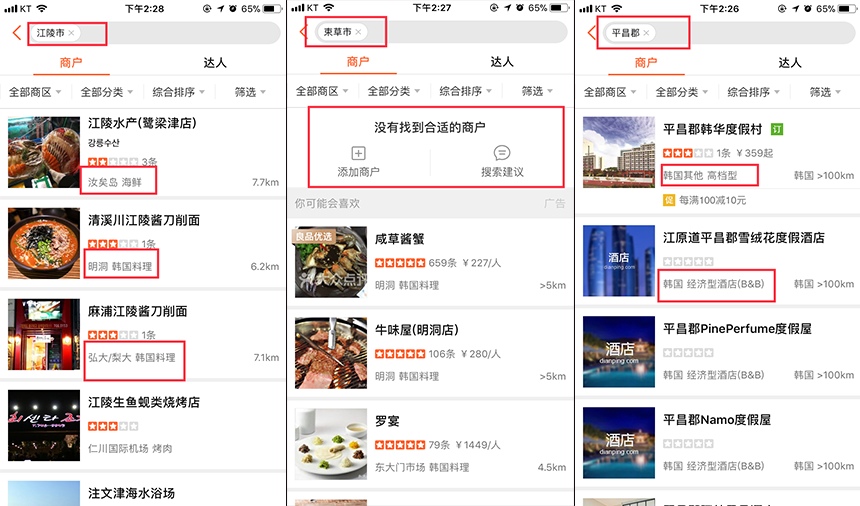Tap the 清溪川江陵酱刀削面 noodle thumbnail

point(43,244)
